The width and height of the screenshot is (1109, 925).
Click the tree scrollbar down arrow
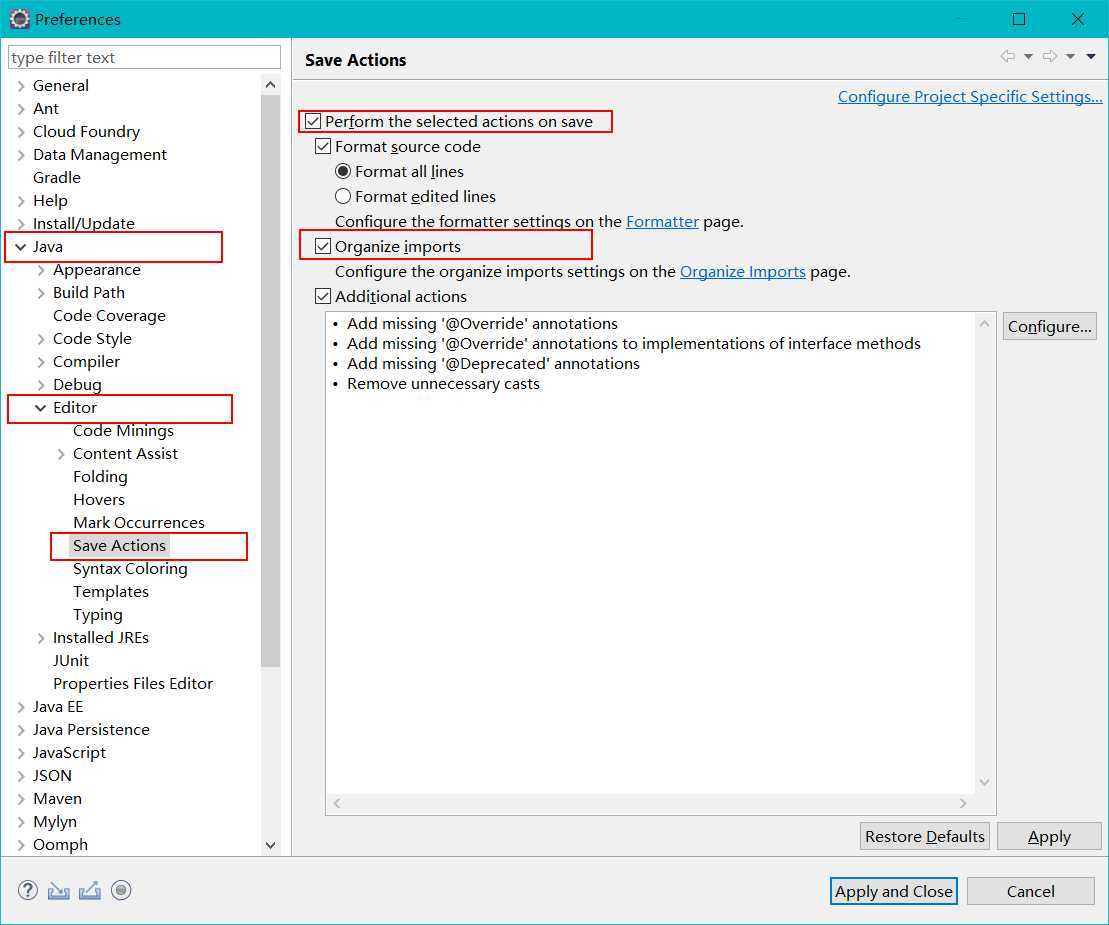(x=270, y=845)
